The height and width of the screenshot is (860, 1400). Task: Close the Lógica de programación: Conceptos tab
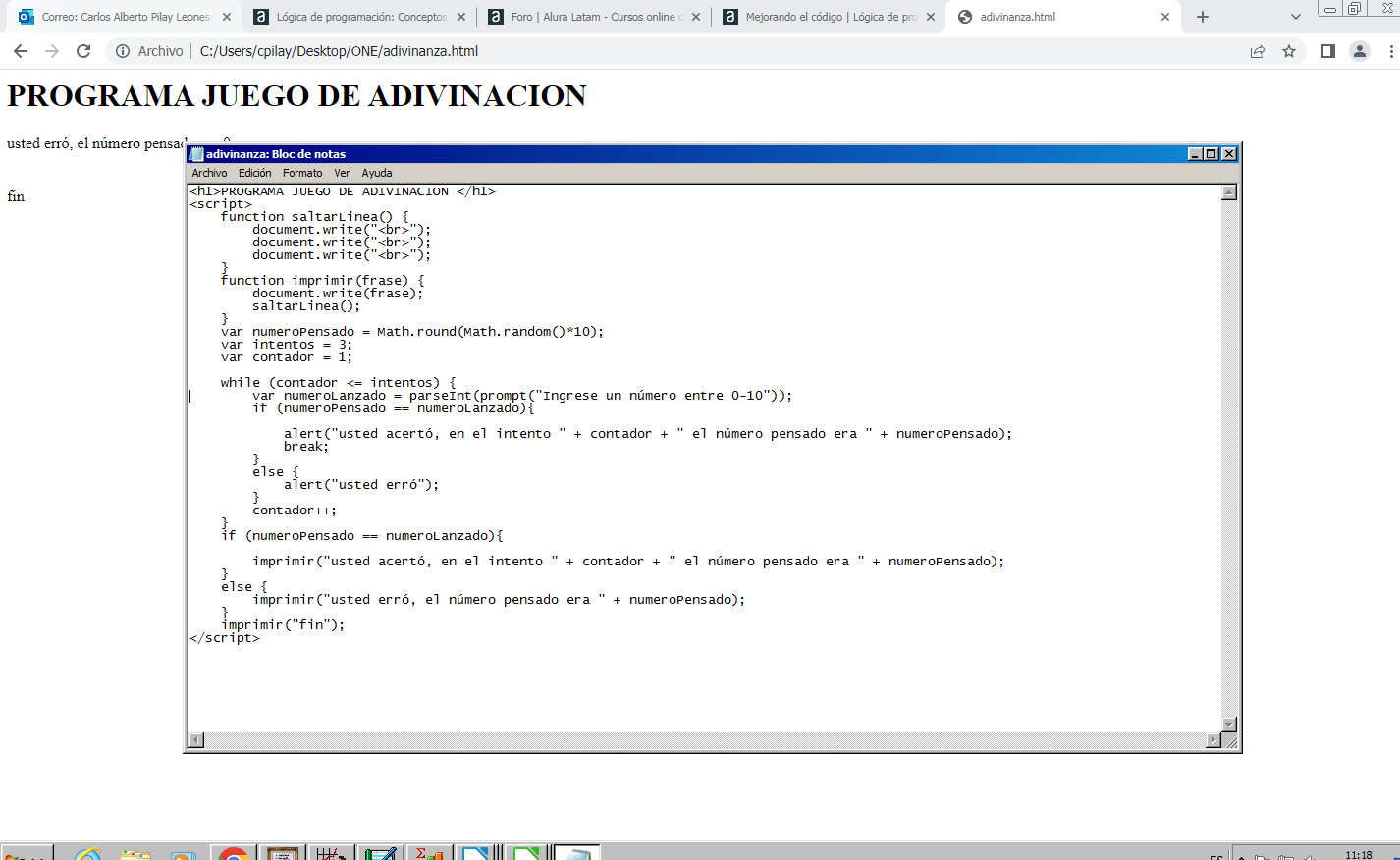(461, 17)
